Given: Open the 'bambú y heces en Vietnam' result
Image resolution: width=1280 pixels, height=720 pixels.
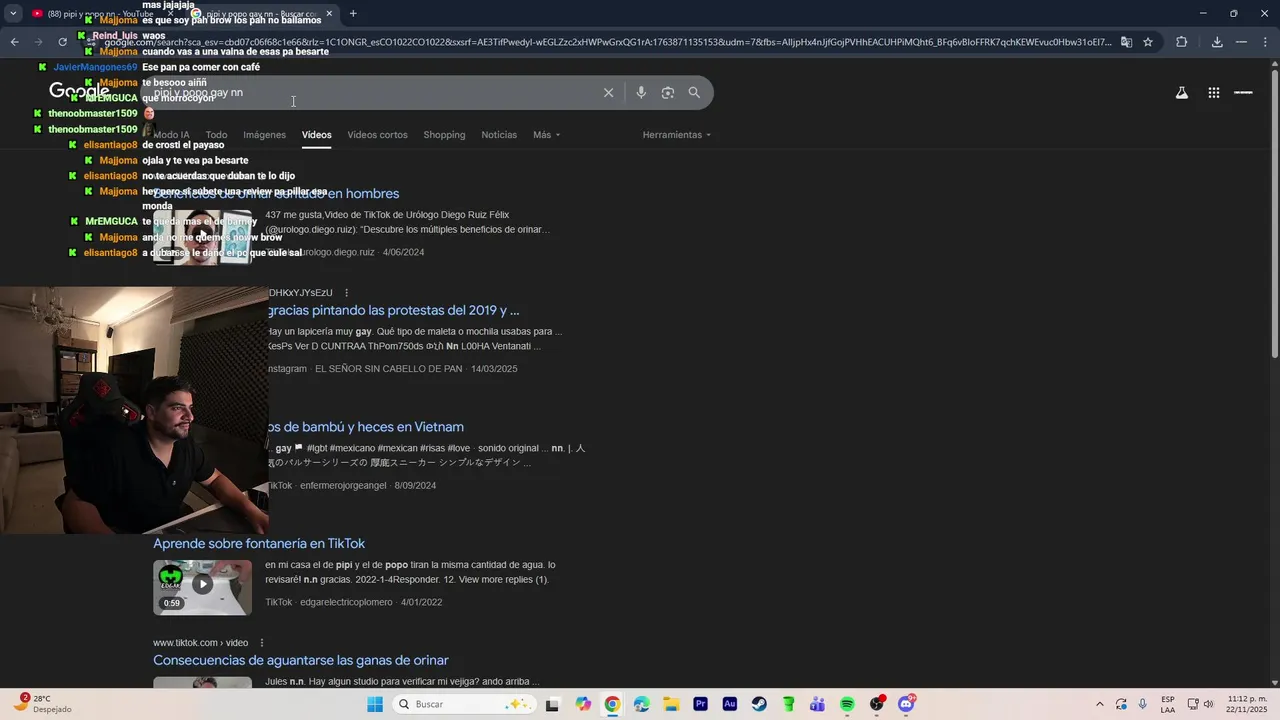Looking at the screenshot, I should click(x=366, y=427).
